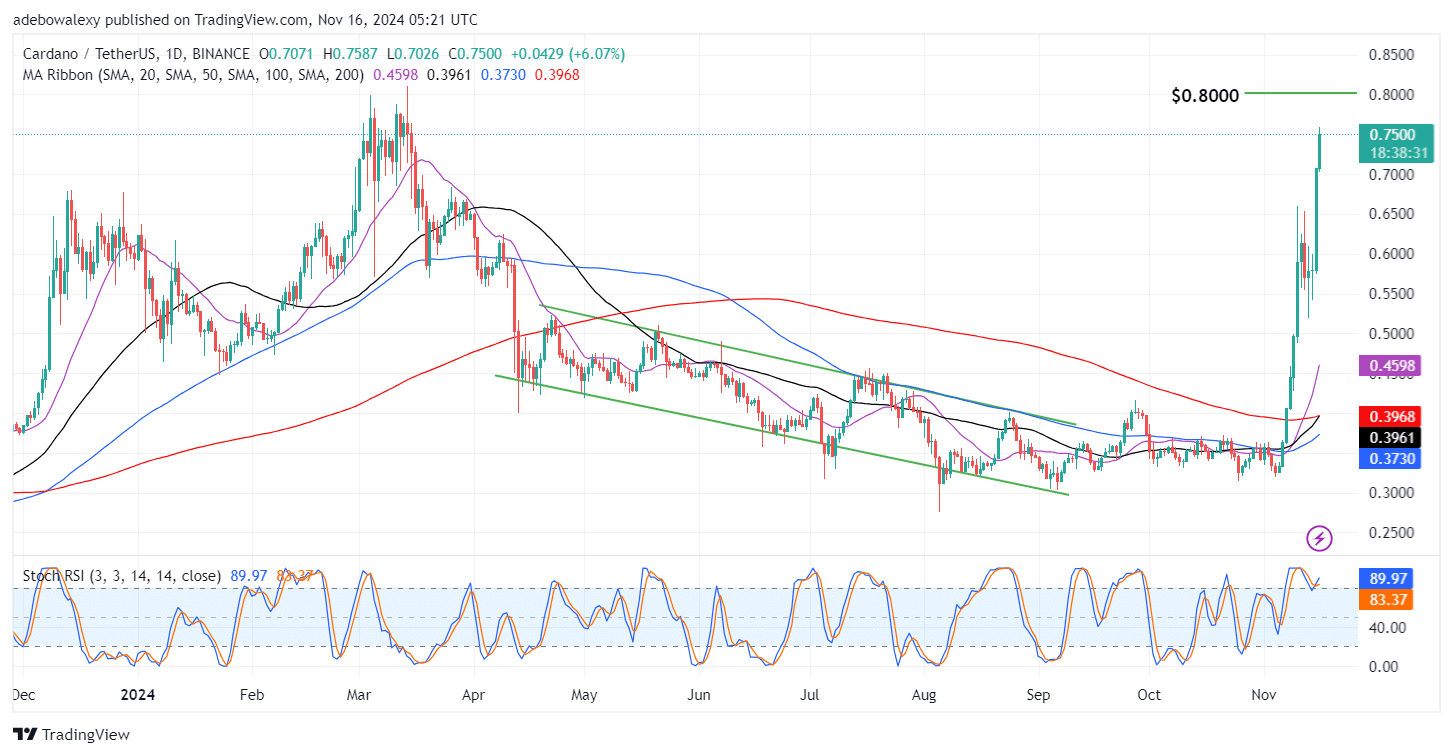Click the 0.8000 price axis label
Viewport: 1453px width, 756px height.
tap(1391, 95)
